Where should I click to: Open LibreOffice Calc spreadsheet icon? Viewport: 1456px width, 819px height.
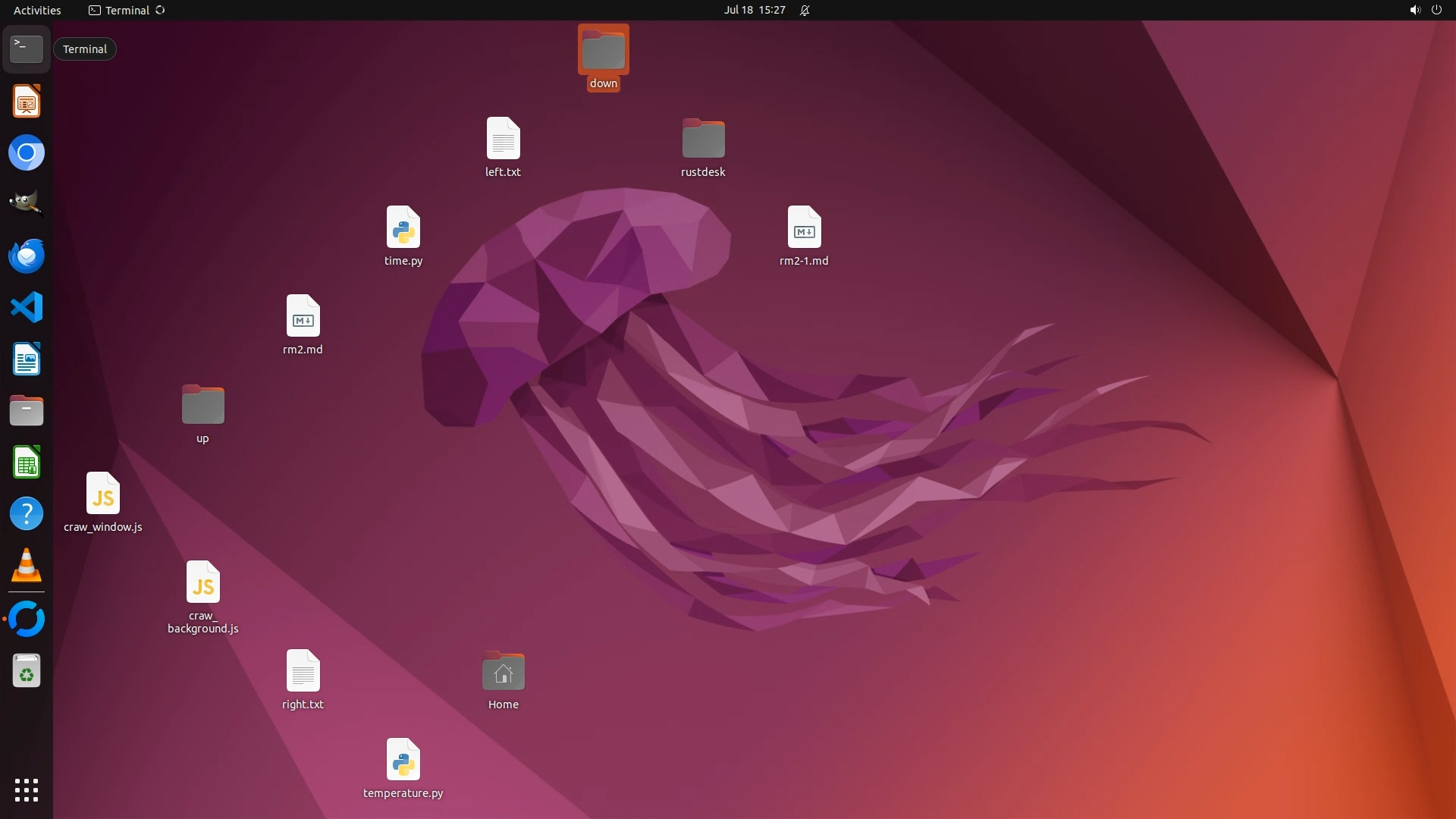[x=27, y=463]
